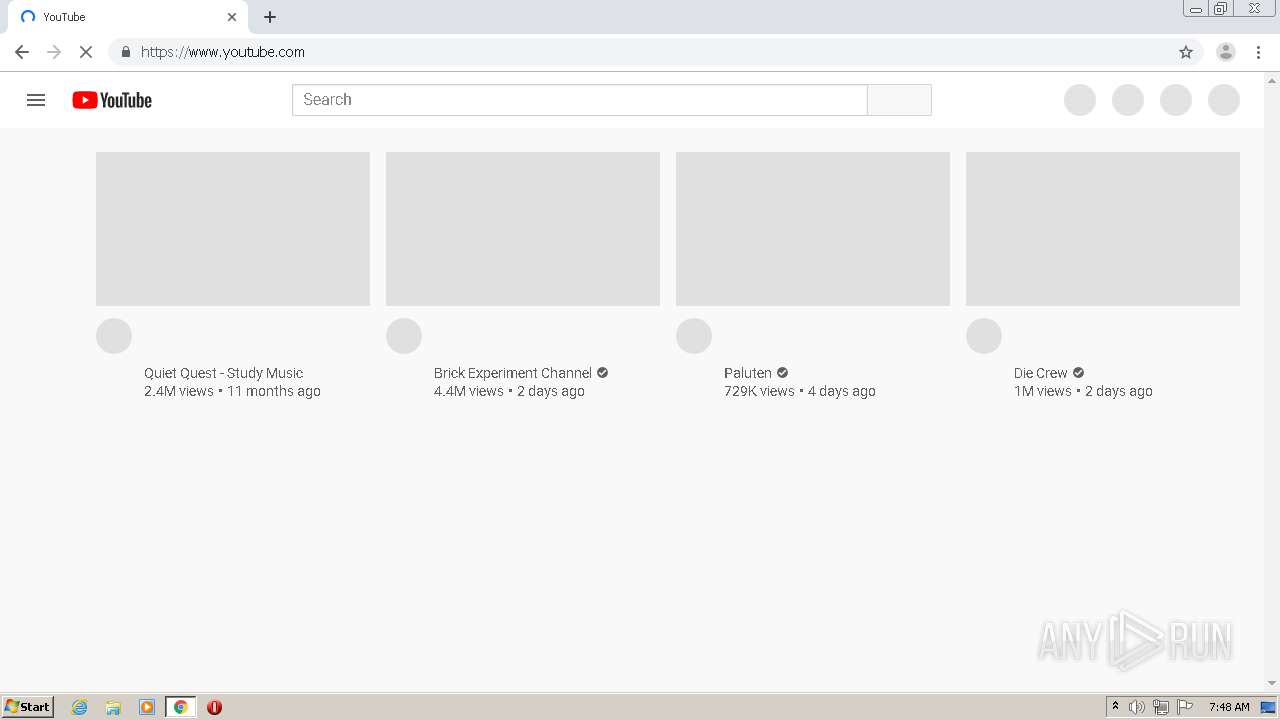
Task: Click the verified badge next to Paluten
Action: (x=782, y=373)
